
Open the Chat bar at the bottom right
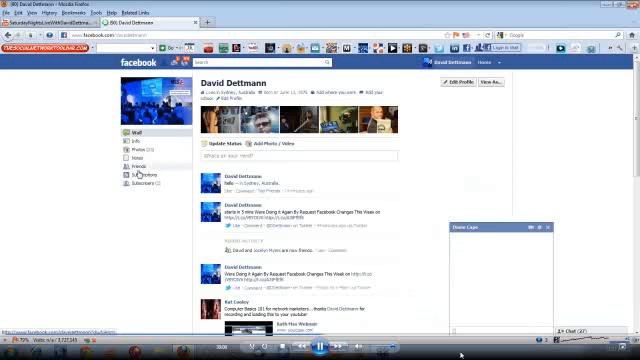tap(592, 331)
